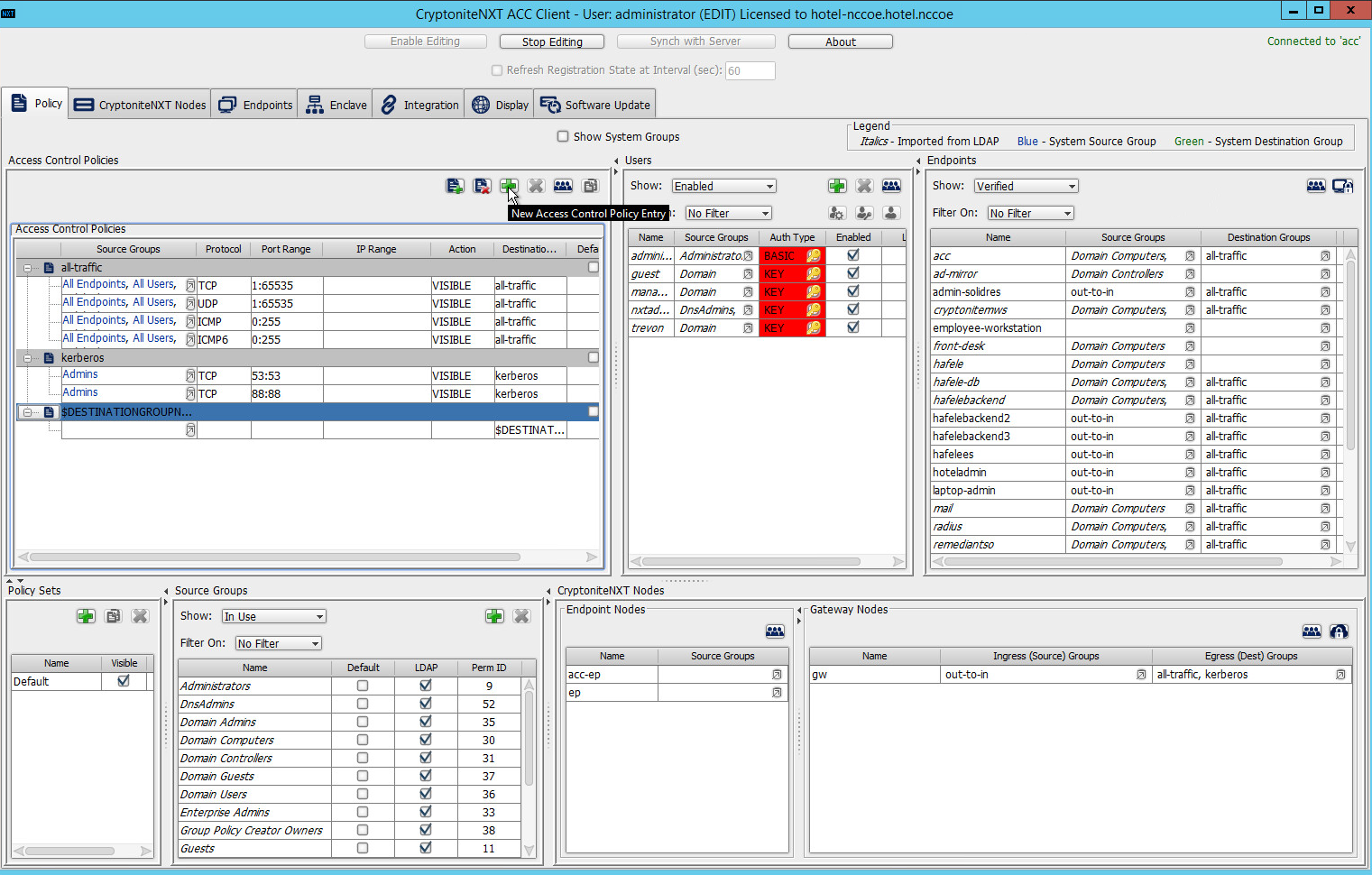Click the grey delete X in Source Groups
Screen dimensions: 1372x875
pos(521,616)
